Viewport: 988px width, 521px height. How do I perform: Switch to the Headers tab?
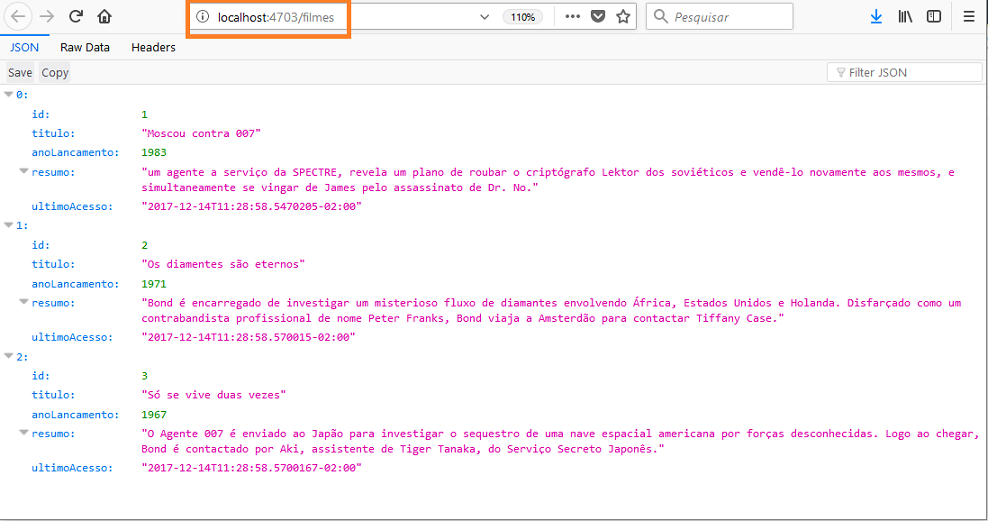pyautogui.click(x=153, y=47)
